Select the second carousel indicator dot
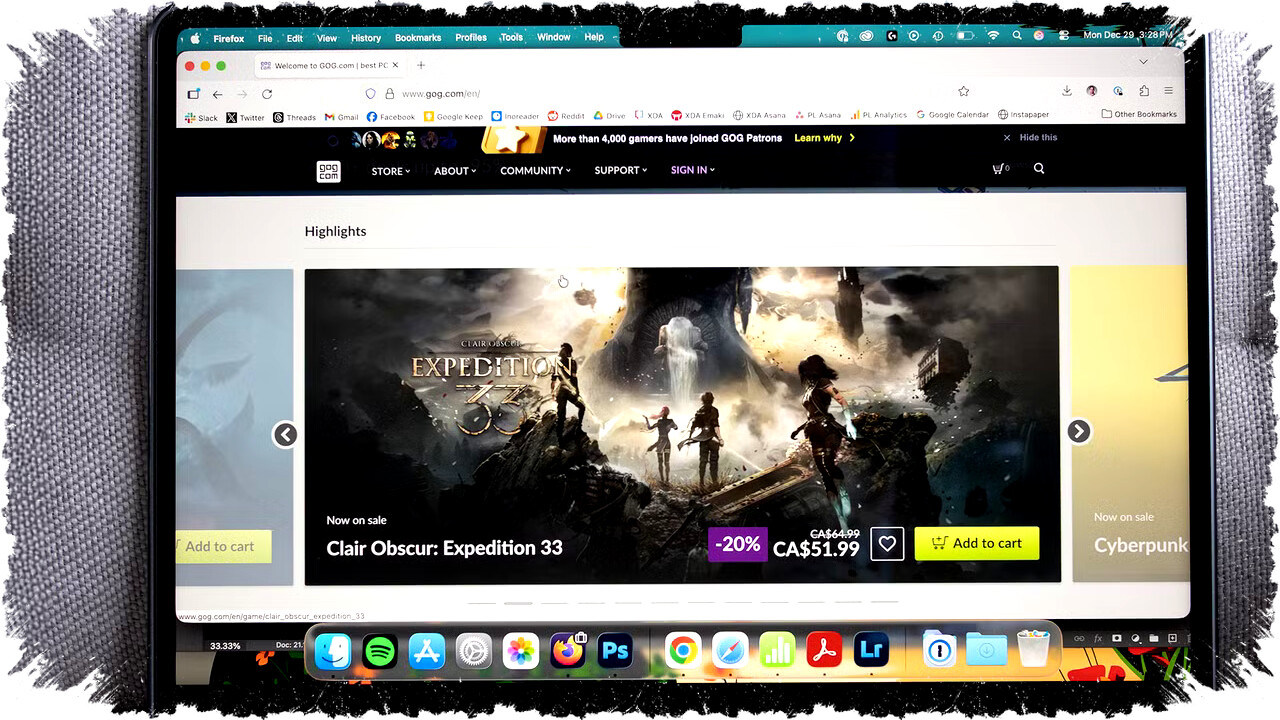 click(x=517, y=603)
